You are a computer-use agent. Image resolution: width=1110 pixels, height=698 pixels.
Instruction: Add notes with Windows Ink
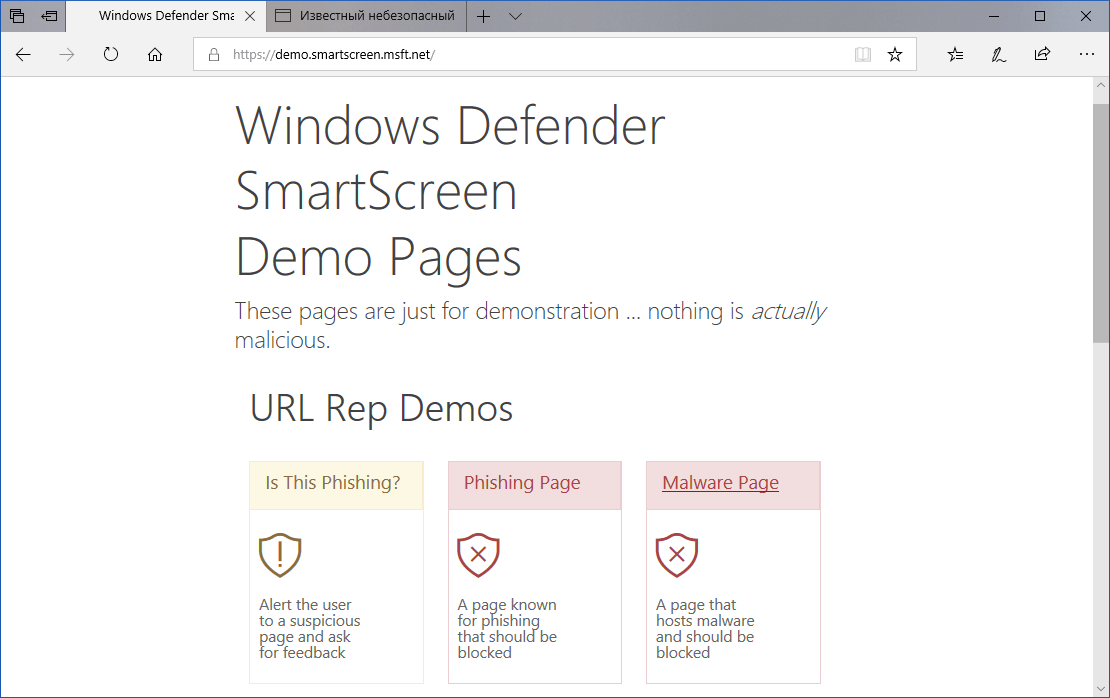point(998,55)
